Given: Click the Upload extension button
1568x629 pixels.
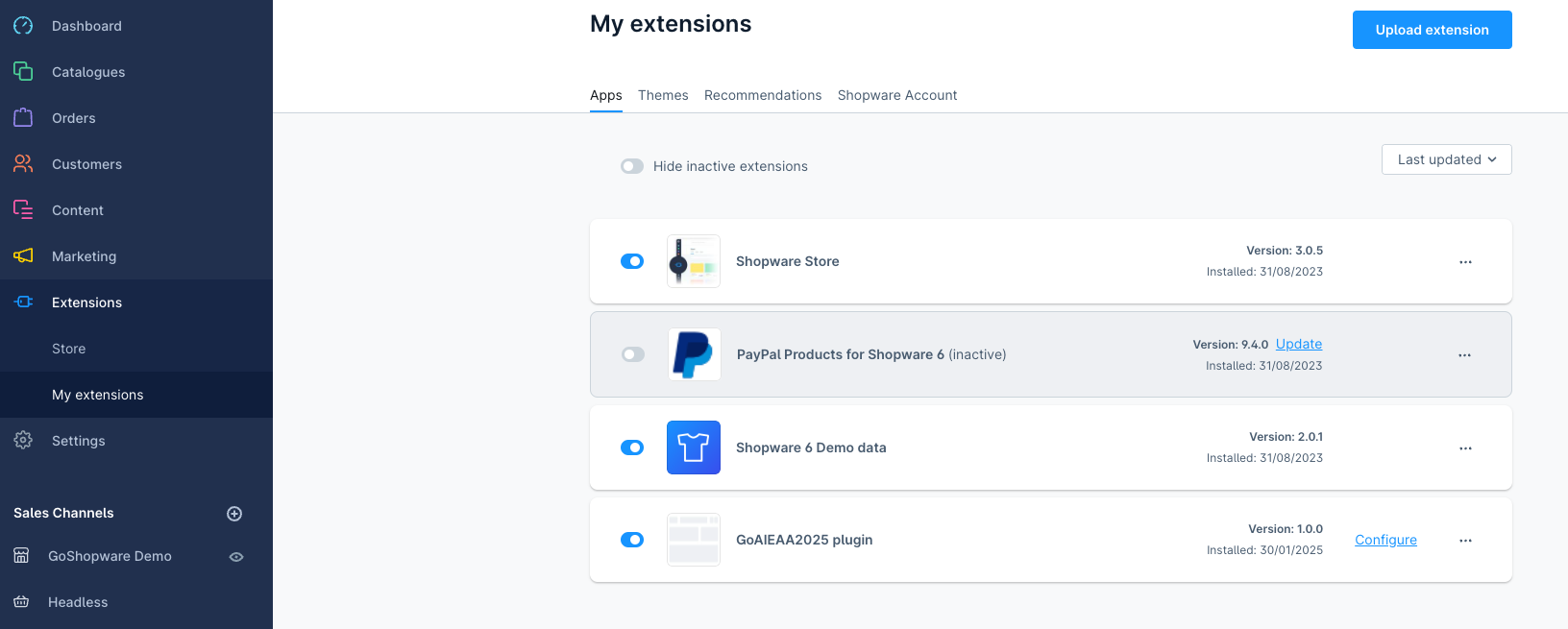Looking at the screenshot, I should (1432, 30).
